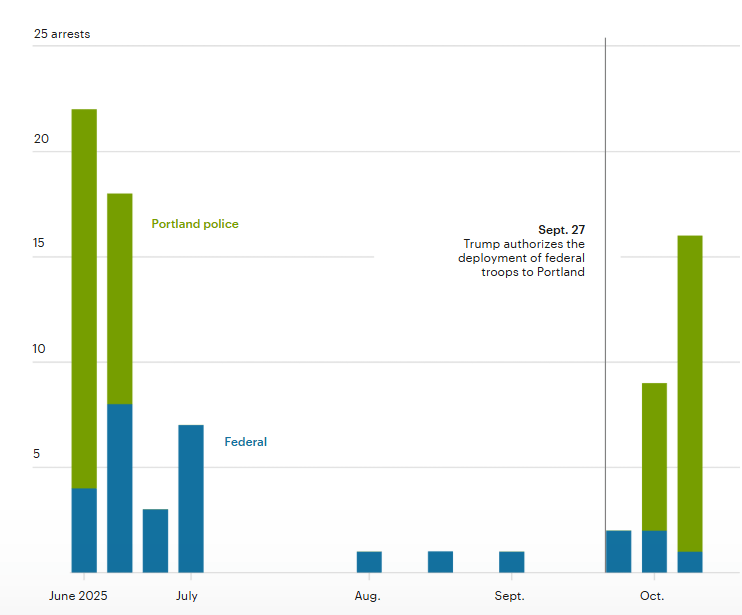Click the 'Portland police' legend label

[x=195, y=224]
